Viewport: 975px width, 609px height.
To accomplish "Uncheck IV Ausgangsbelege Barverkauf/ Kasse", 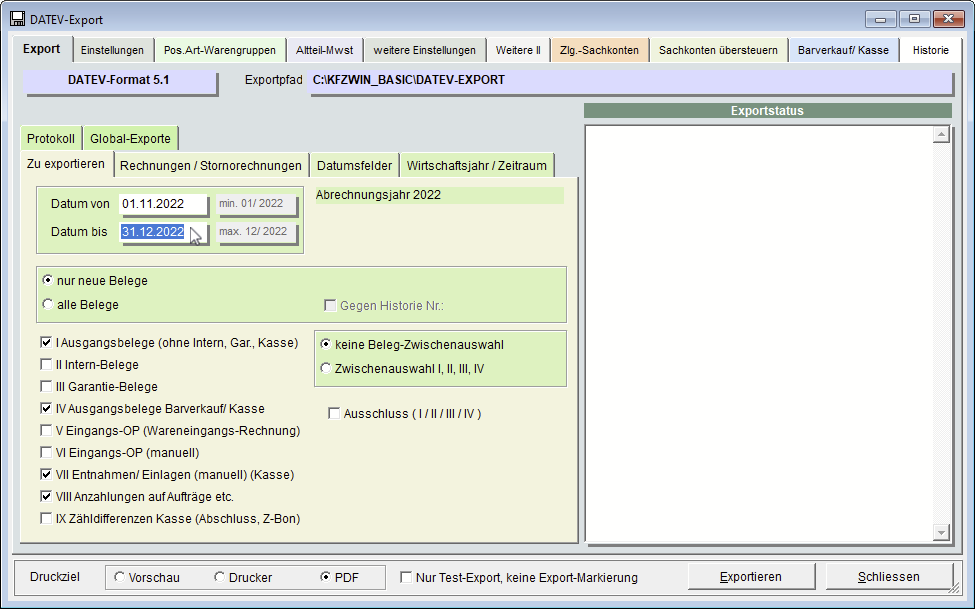I will tap(46, 409).
